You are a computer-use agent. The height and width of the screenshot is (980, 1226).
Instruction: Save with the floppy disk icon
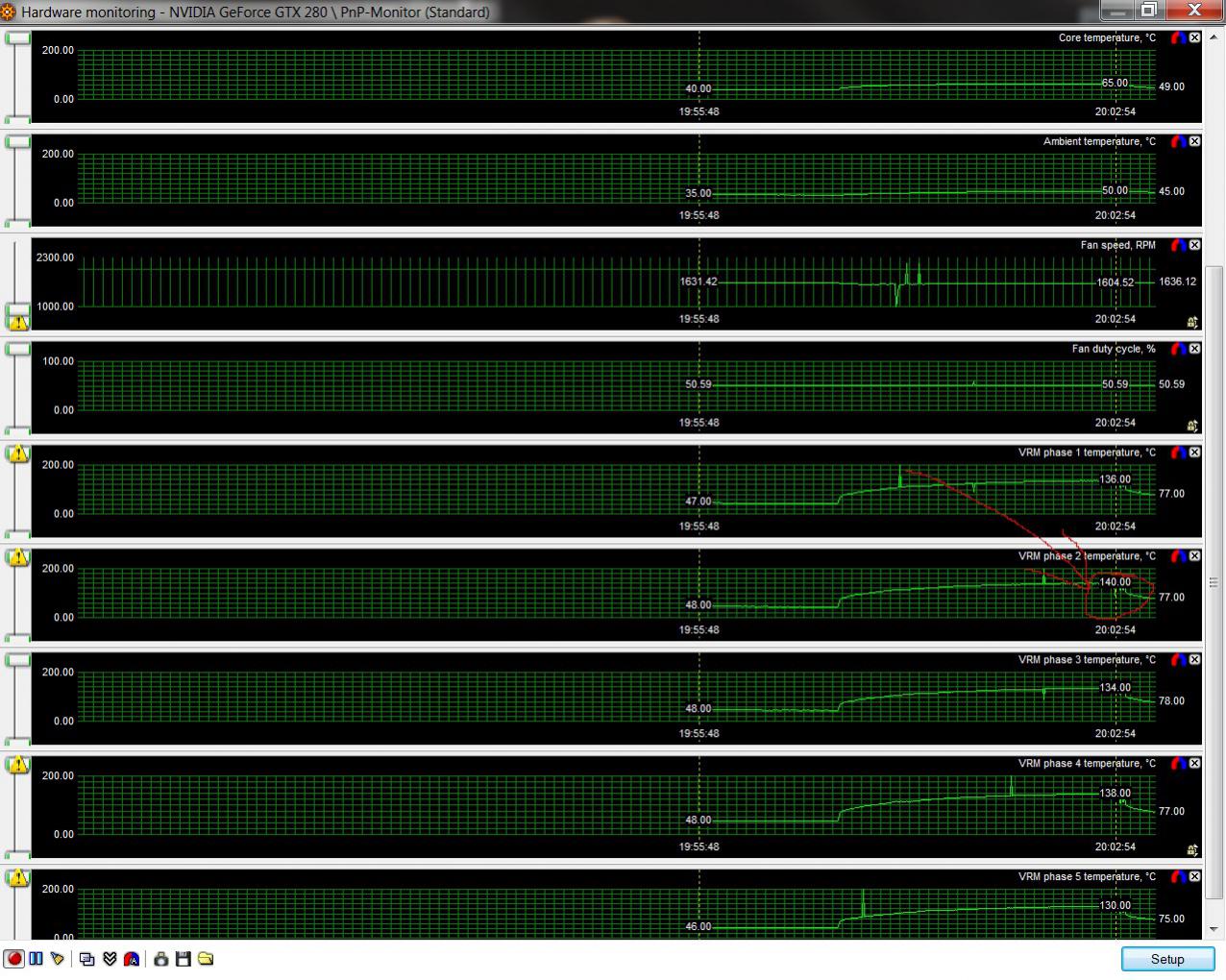(183, 959)
